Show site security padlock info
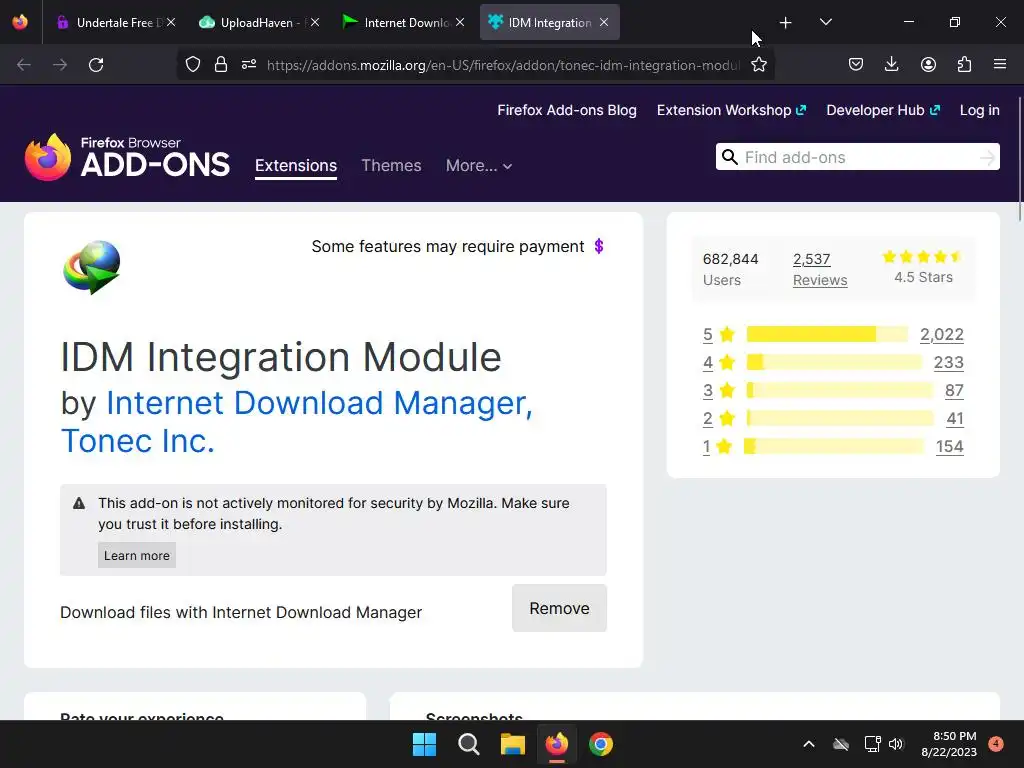Image resolution: width=1024 pixels, height=768 pixels. click(x=221, y=65)
